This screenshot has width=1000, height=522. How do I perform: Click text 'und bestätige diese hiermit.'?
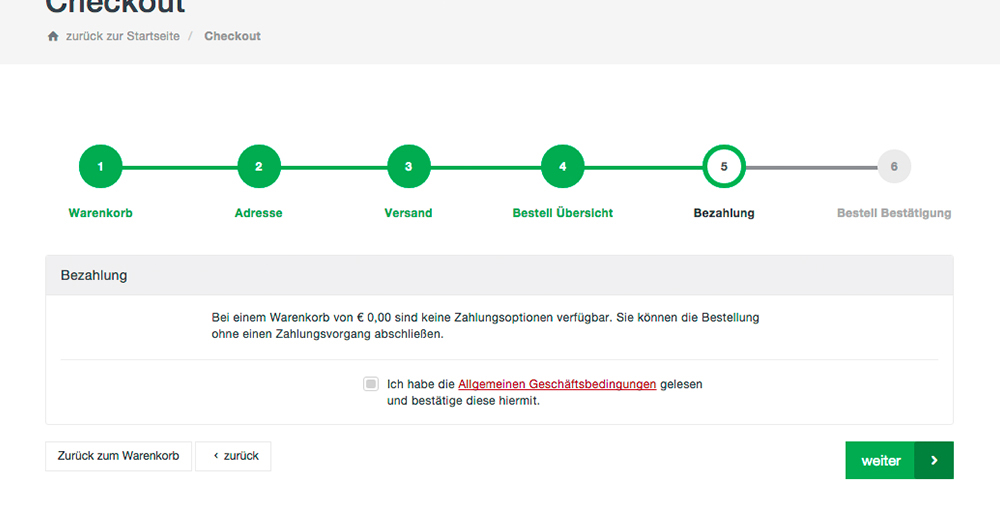tap(463, 401)
